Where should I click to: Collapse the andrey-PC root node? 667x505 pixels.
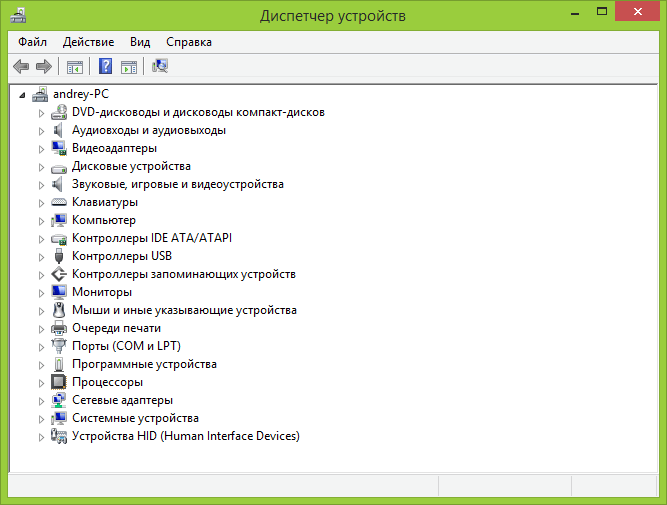24,94
